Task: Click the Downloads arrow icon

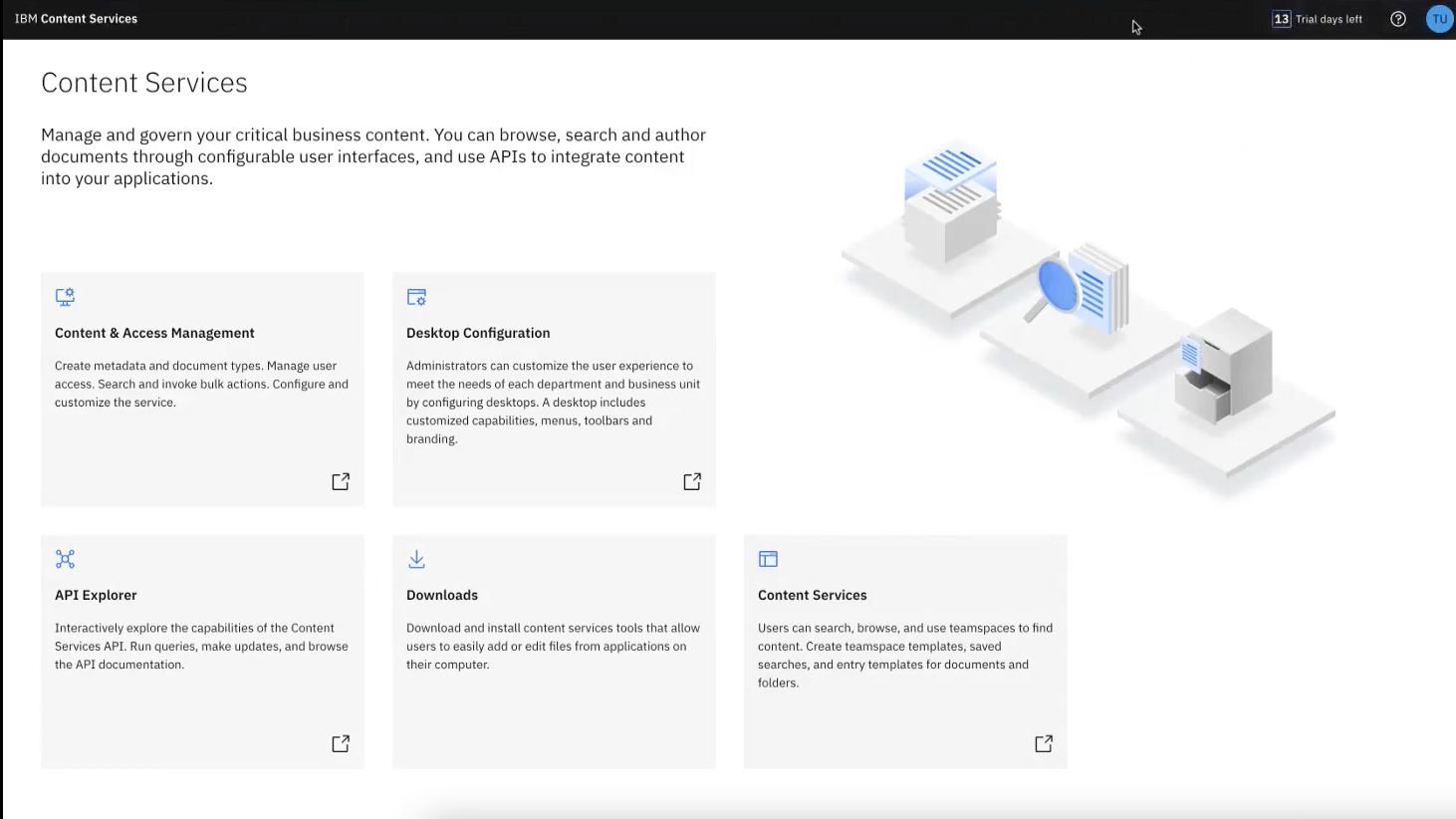Action: click(416, 559)
